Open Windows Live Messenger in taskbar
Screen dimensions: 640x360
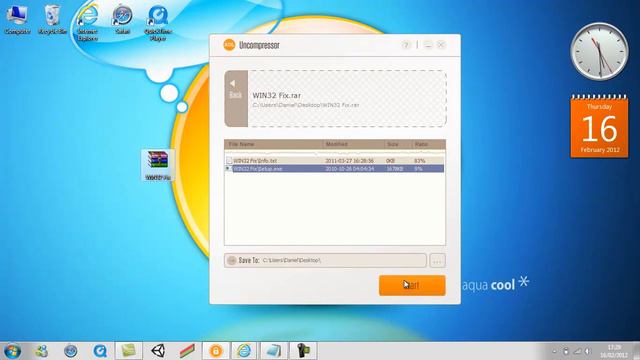pos(41,351)
